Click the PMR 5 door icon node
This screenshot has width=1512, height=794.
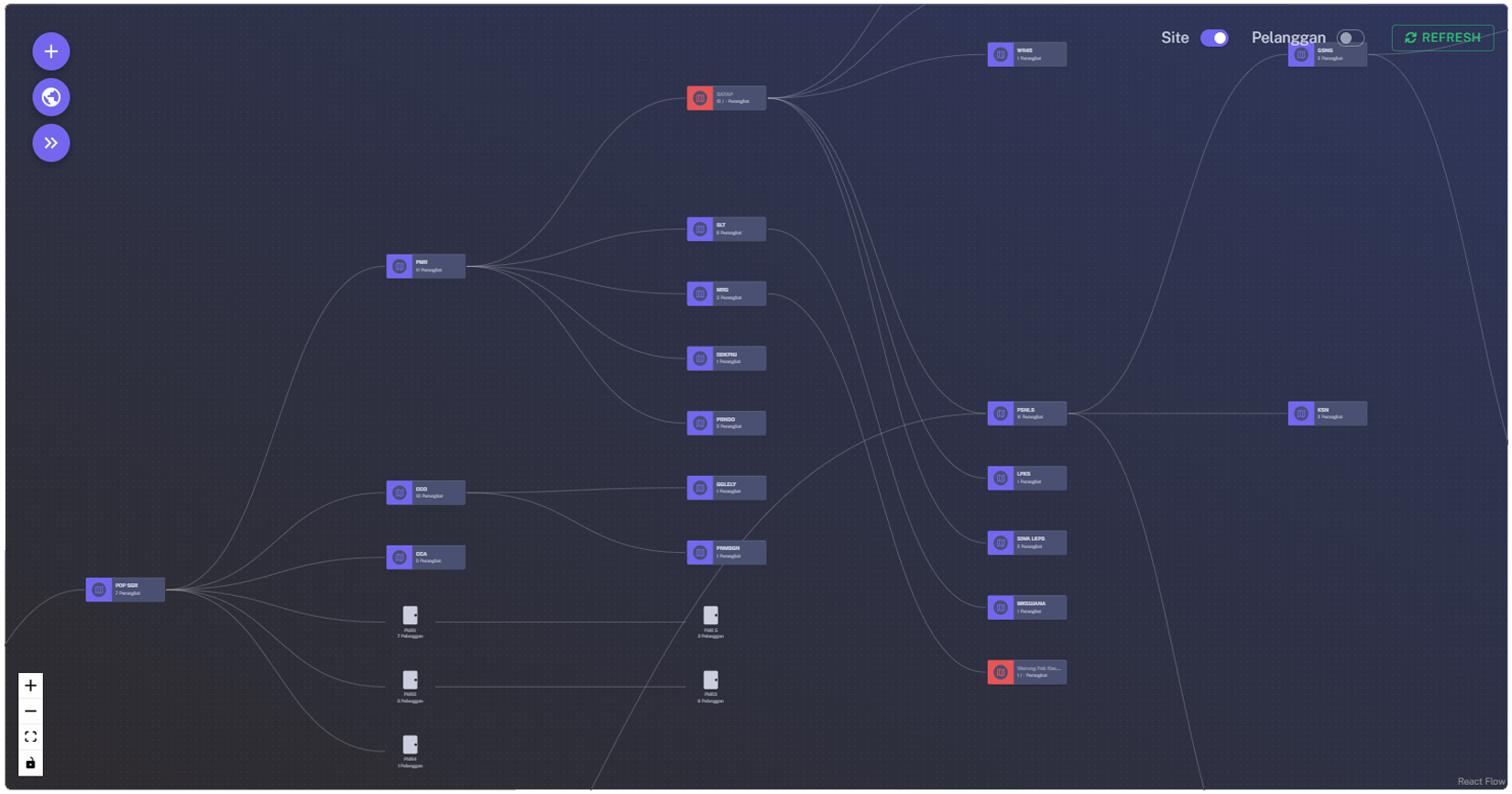pyautogui.click(x=711, y=615)
